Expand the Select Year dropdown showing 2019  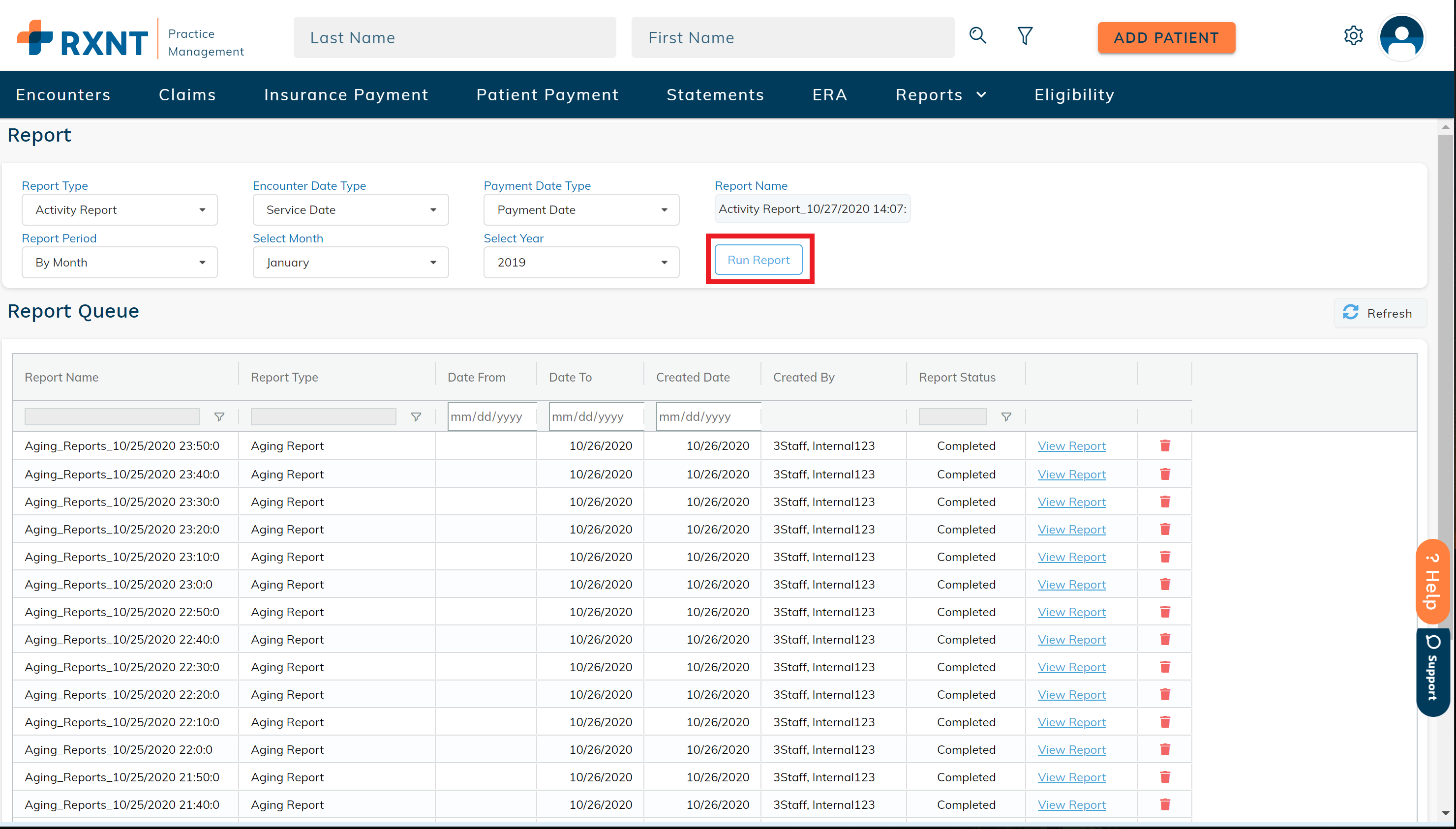click(x=581, y=263)
